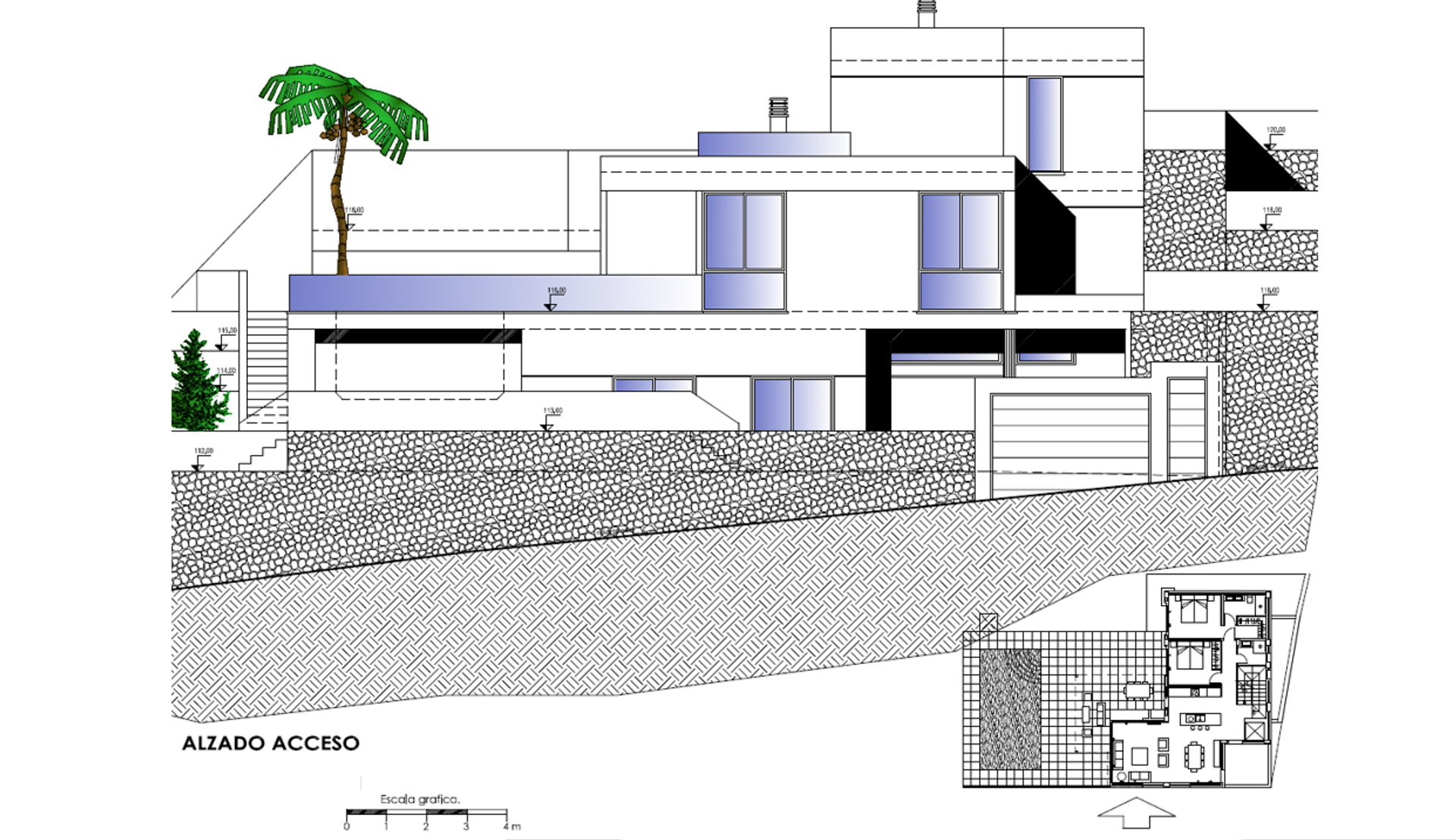Click the 120,00 elevation marker
Screen dimensions: 1456x840
coord(1275,138)
